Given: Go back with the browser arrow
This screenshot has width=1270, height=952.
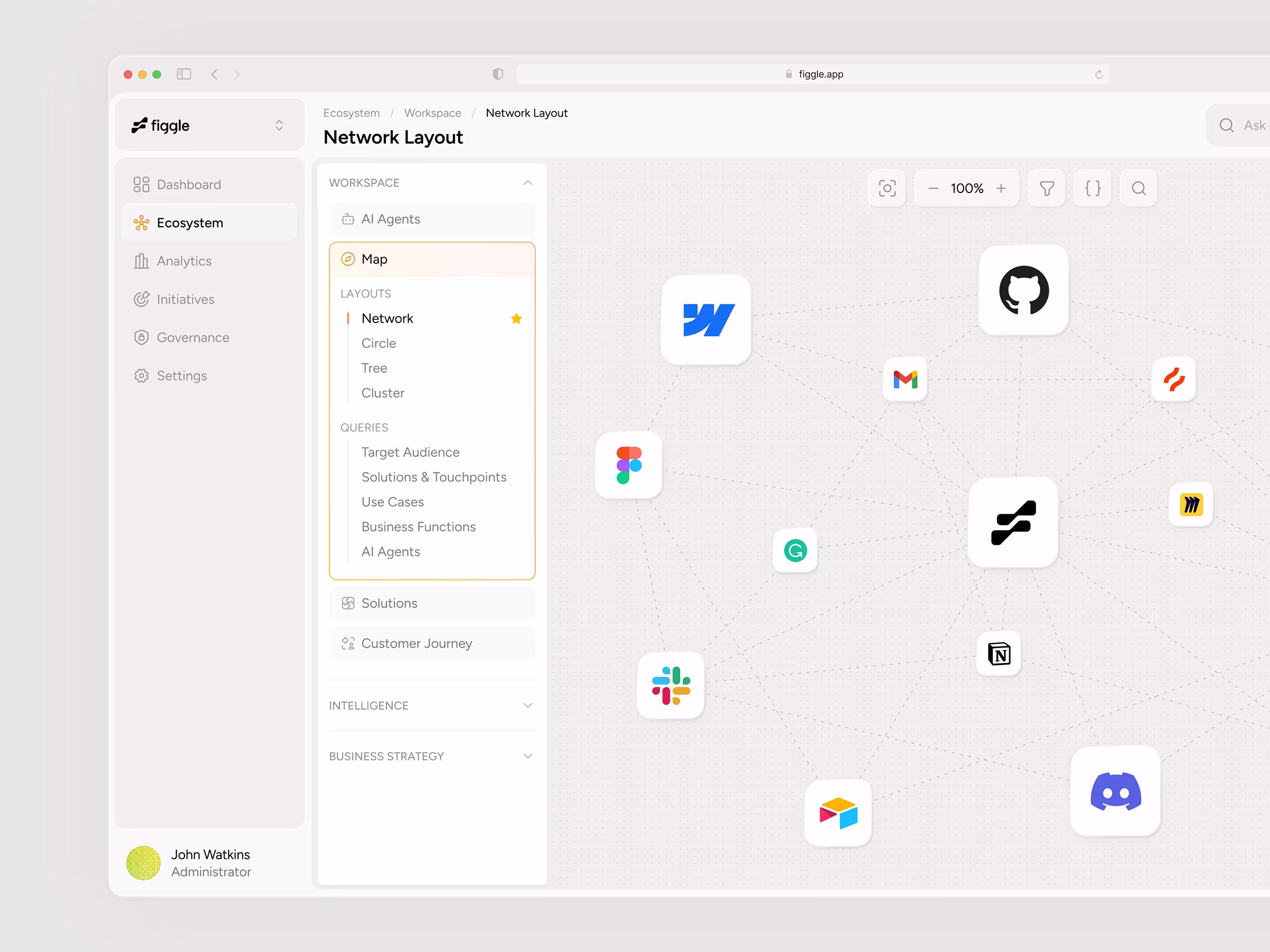Looking at the screenshot, I should pyautogui.click(x=214, y=74).
